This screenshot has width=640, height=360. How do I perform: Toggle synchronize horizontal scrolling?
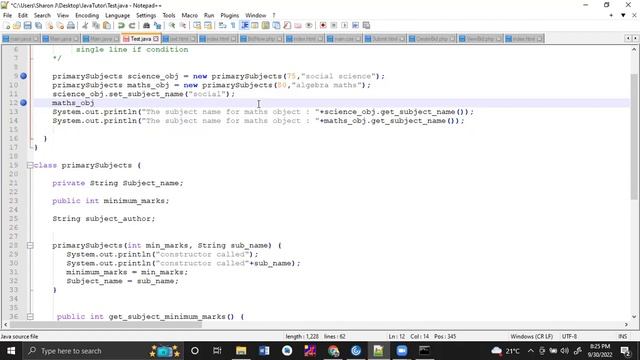pos(208,25)
